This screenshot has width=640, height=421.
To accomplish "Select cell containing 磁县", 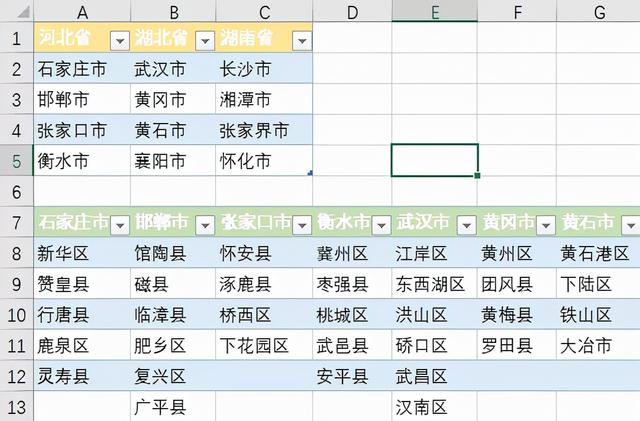I will click(173, 284).
